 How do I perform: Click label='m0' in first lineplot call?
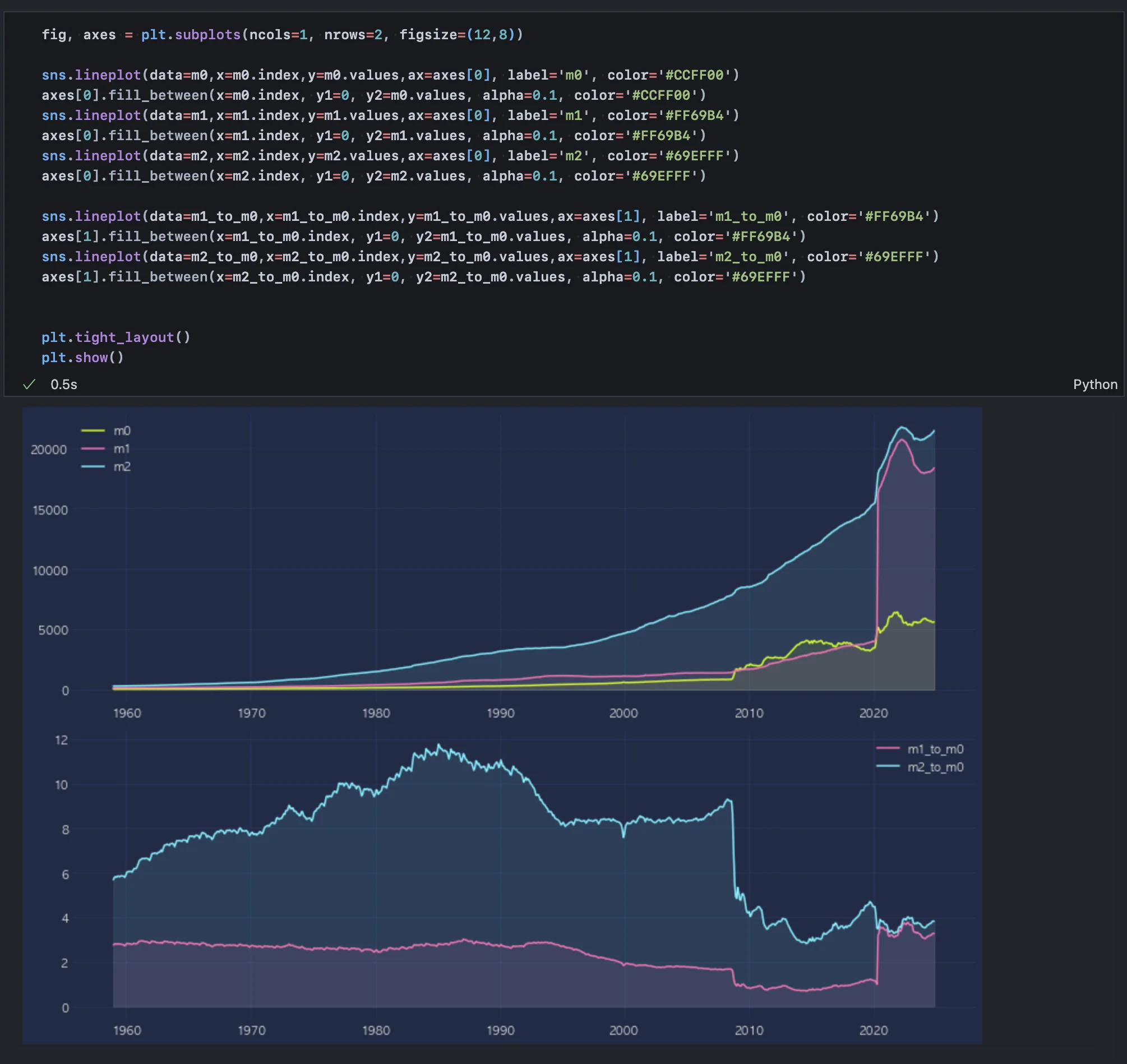coord(548,76)
